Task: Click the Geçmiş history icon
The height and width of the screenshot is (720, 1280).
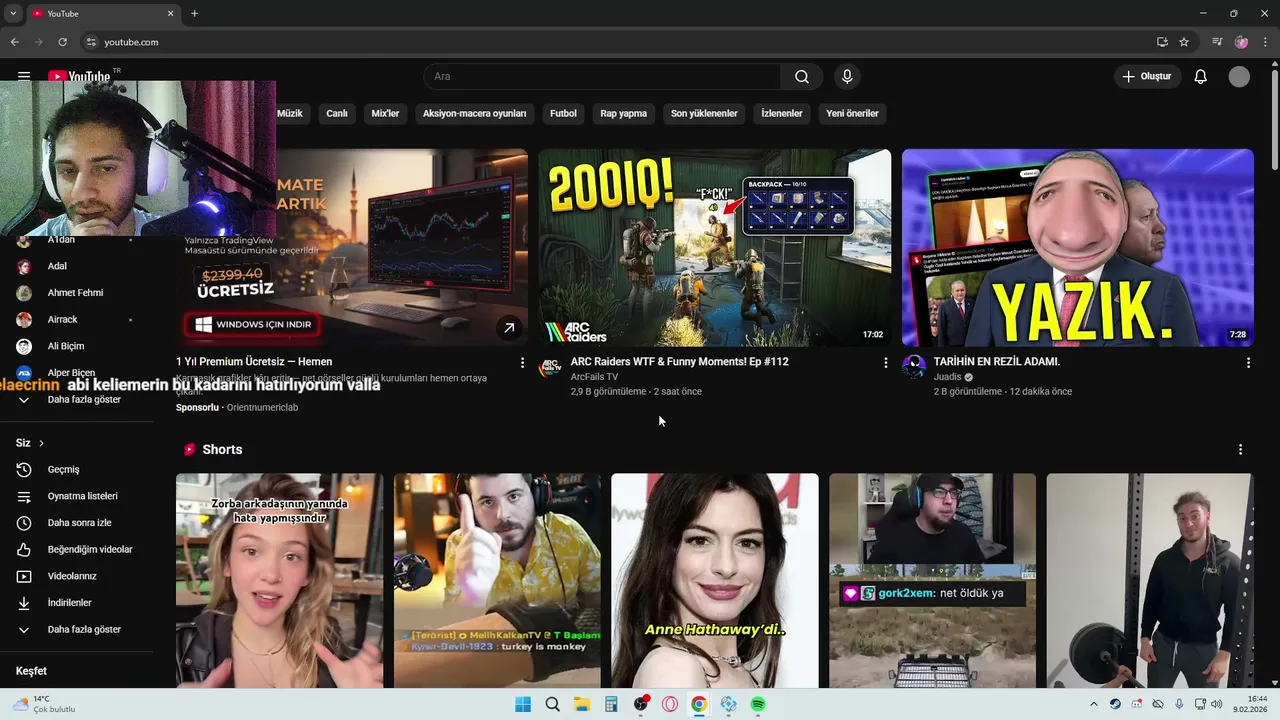Action: (24, 470)
